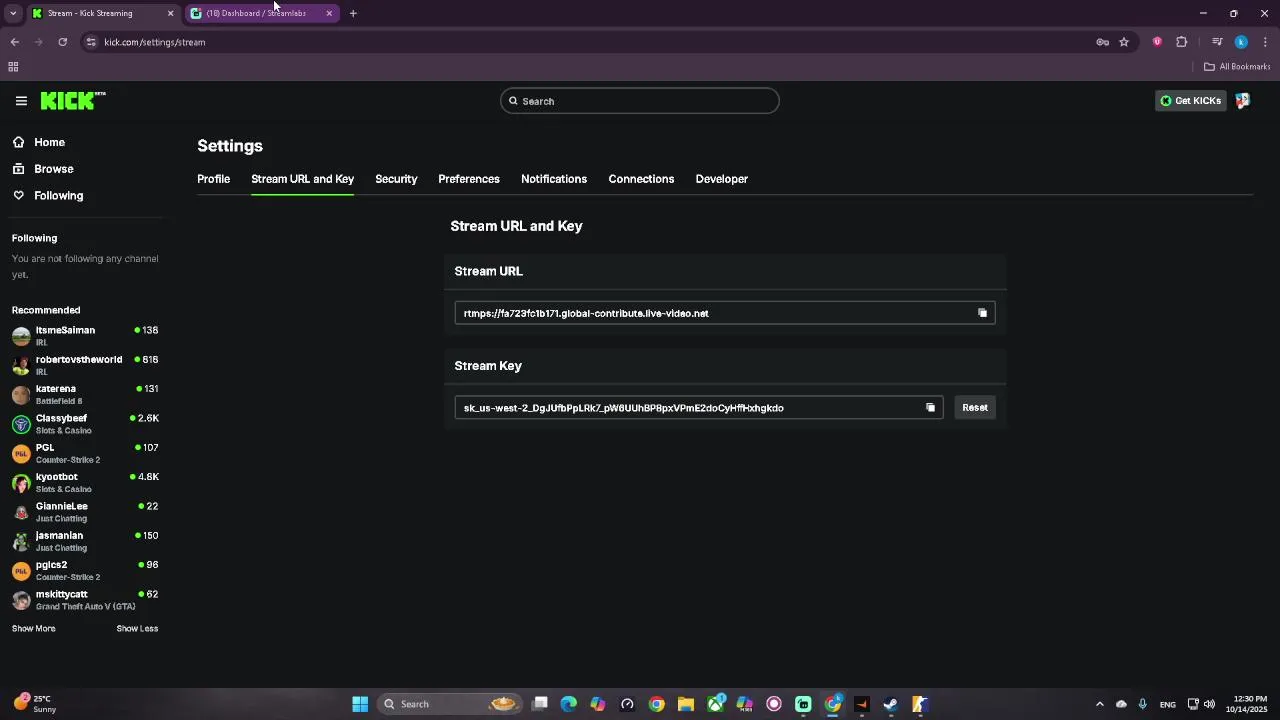This screenshot has height=720, width=1280.
Task: Open the Preferences tab
Action: click(x=469, y=179)
